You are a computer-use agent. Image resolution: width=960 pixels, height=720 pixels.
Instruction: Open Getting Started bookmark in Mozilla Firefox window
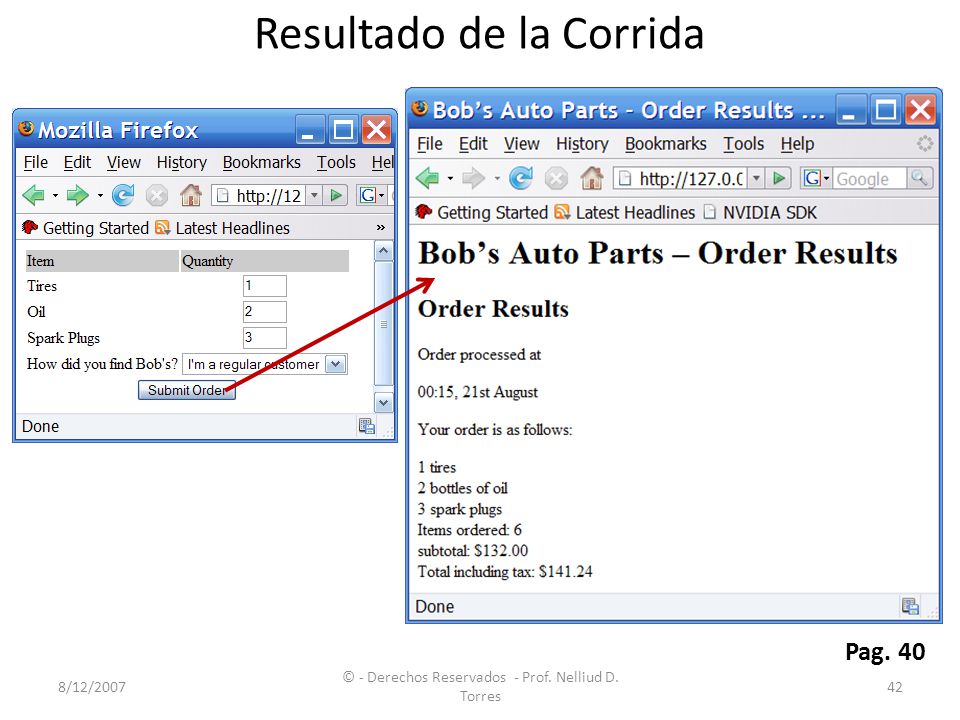click(x=86, y=228)
